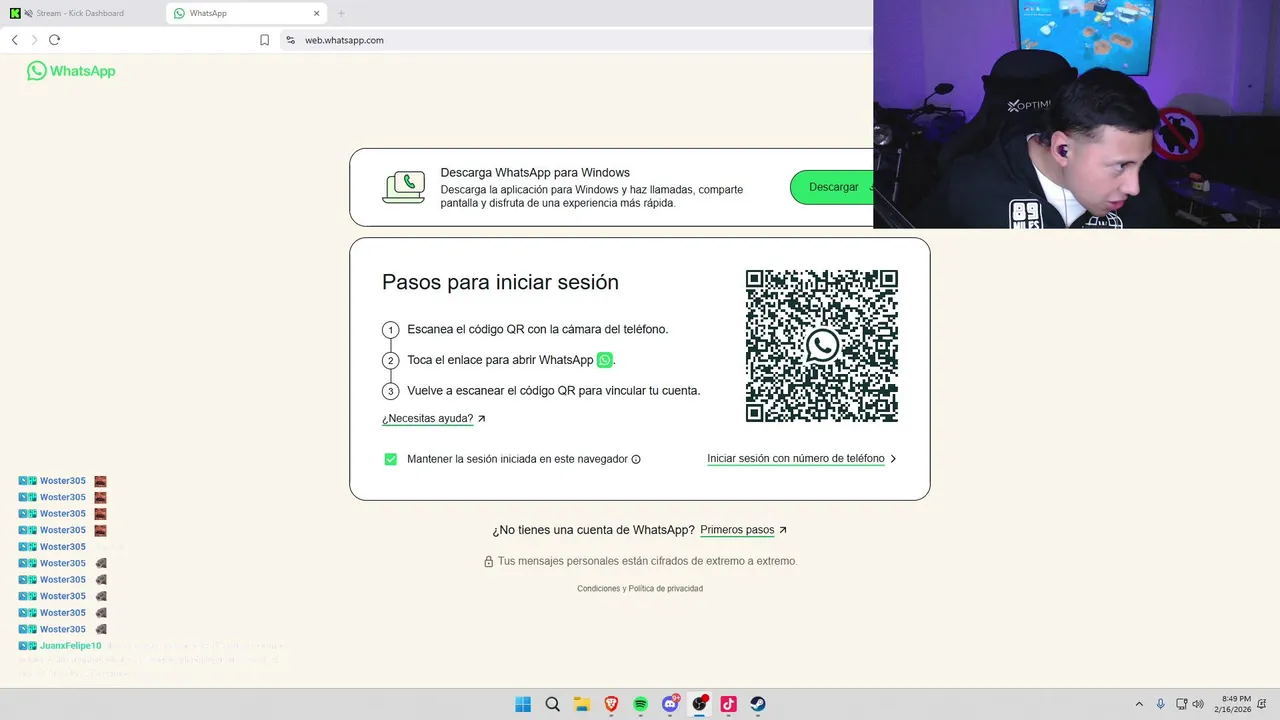The width and height of the screenshot is (1280, 720).
Task: Select the WhatsApp browser tab
Action: tap(245, 13)
